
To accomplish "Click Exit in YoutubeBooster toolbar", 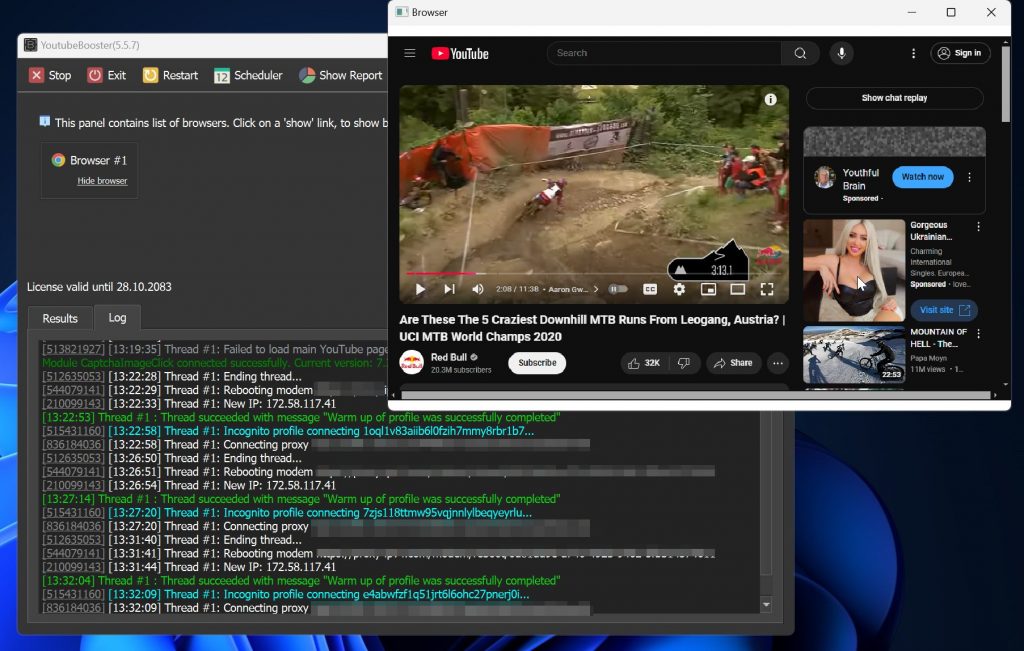I will click(106, 75).
